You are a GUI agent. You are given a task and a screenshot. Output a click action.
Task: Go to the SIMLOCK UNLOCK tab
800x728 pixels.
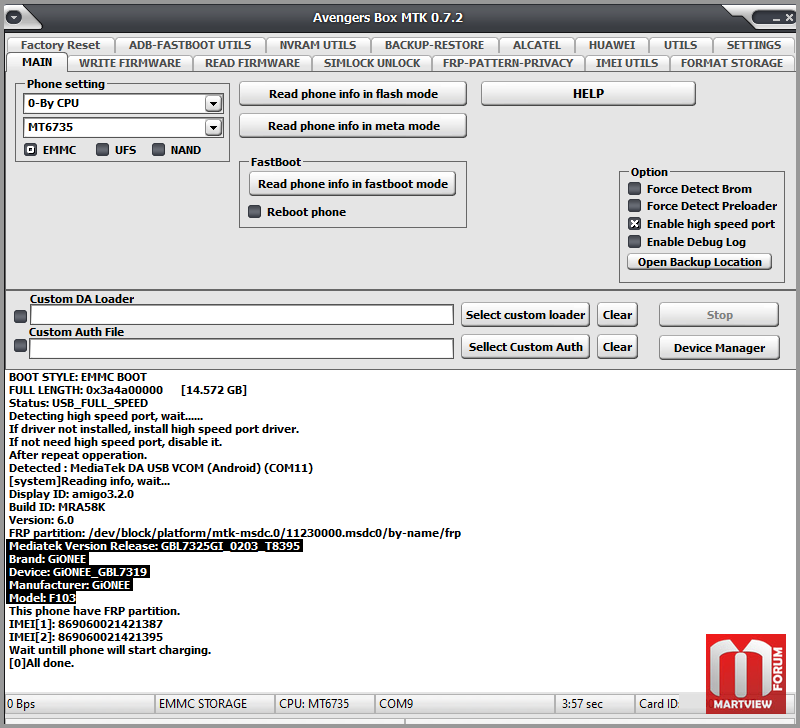[371, 63]
